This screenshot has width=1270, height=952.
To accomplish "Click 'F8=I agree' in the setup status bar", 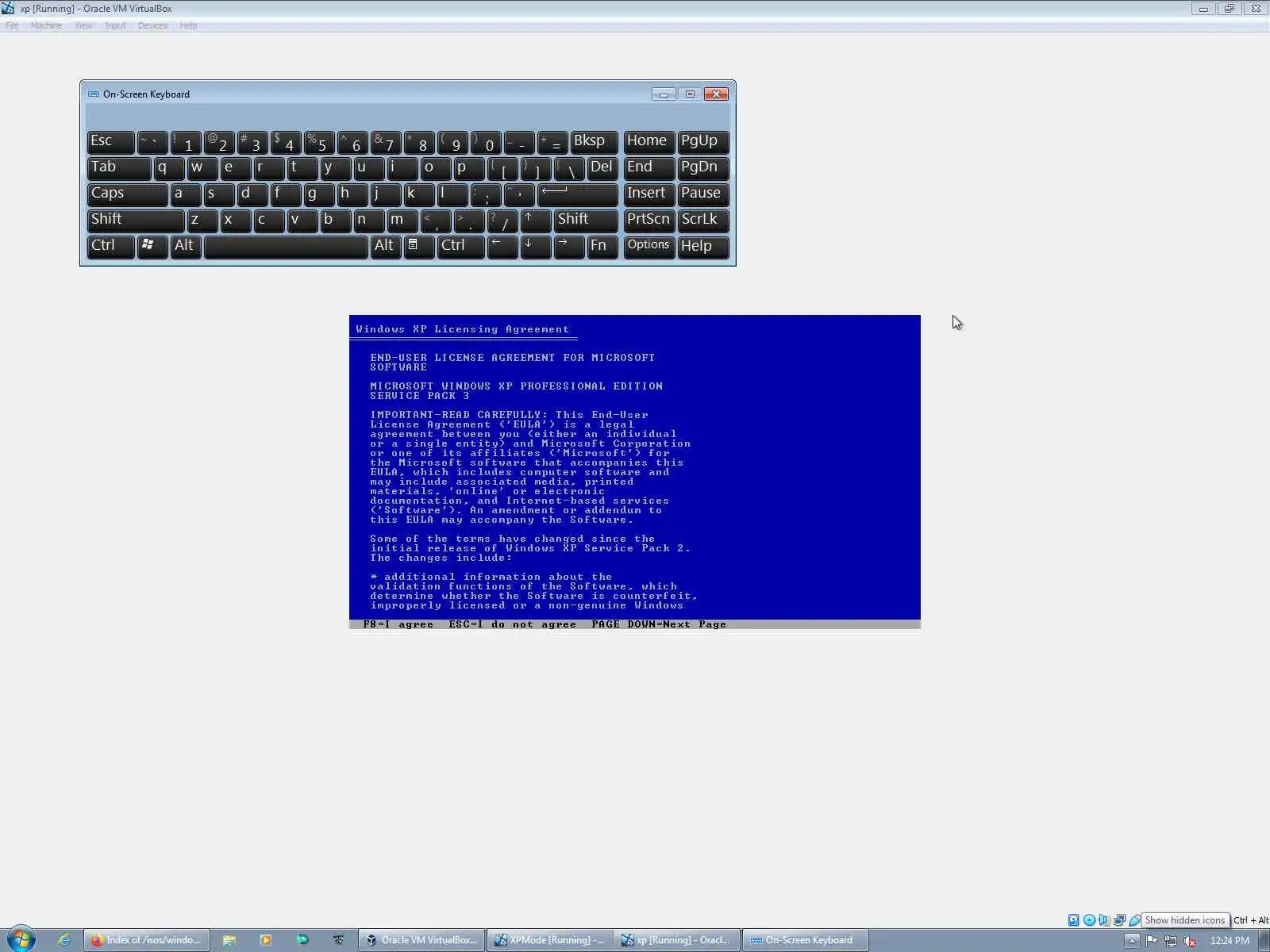I will (398, 624).
